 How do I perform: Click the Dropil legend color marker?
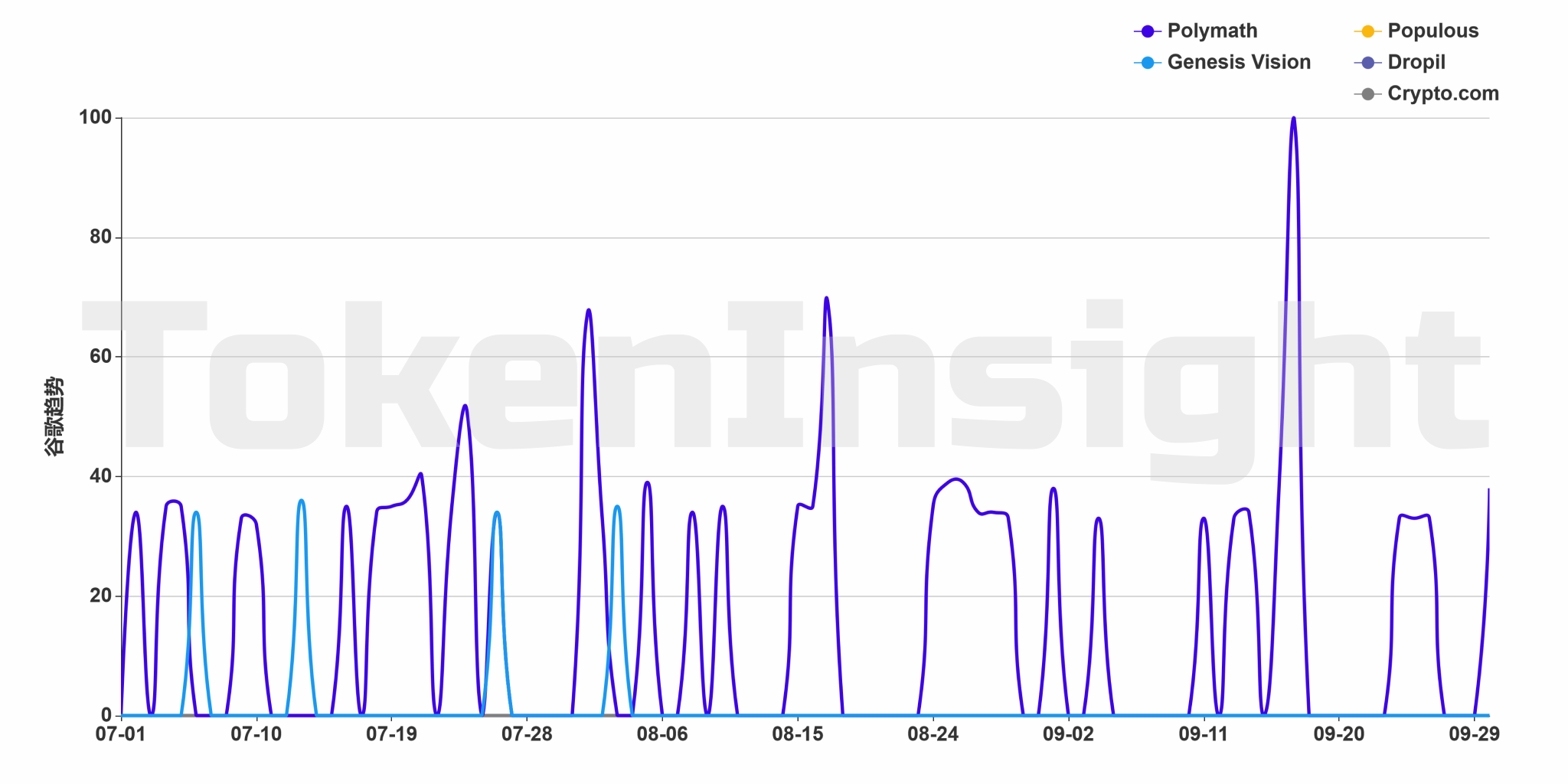(1367, 63)
